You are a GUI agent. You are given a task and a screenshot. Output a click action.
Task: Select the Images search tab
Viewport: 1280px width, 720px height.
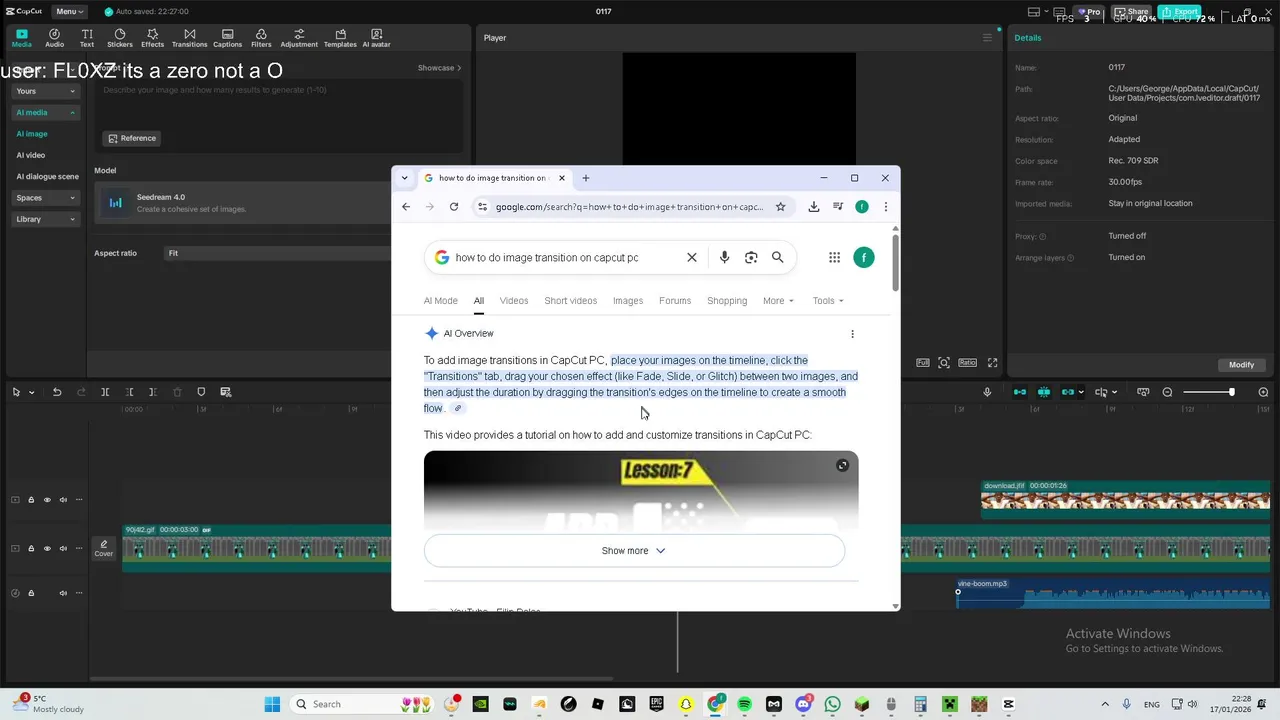point(628,300)
